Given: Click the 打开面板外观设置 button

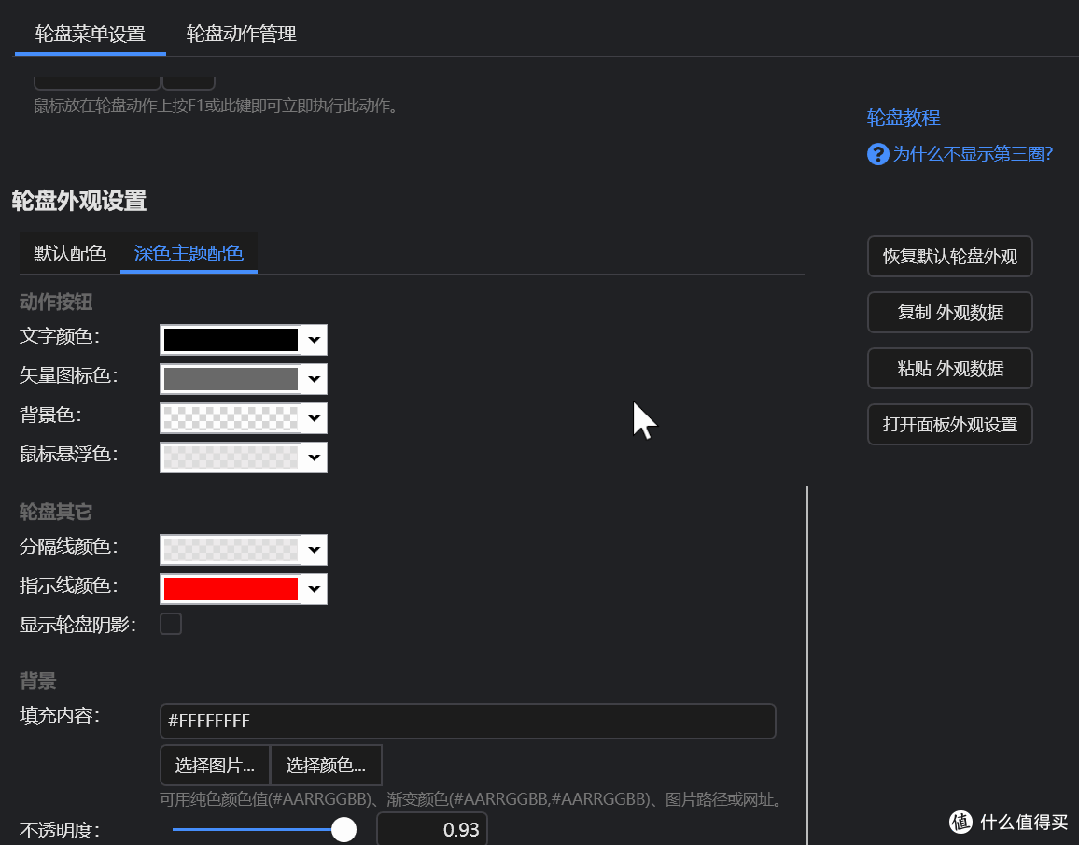Looking at the screenshot, I should coord(950,424).
